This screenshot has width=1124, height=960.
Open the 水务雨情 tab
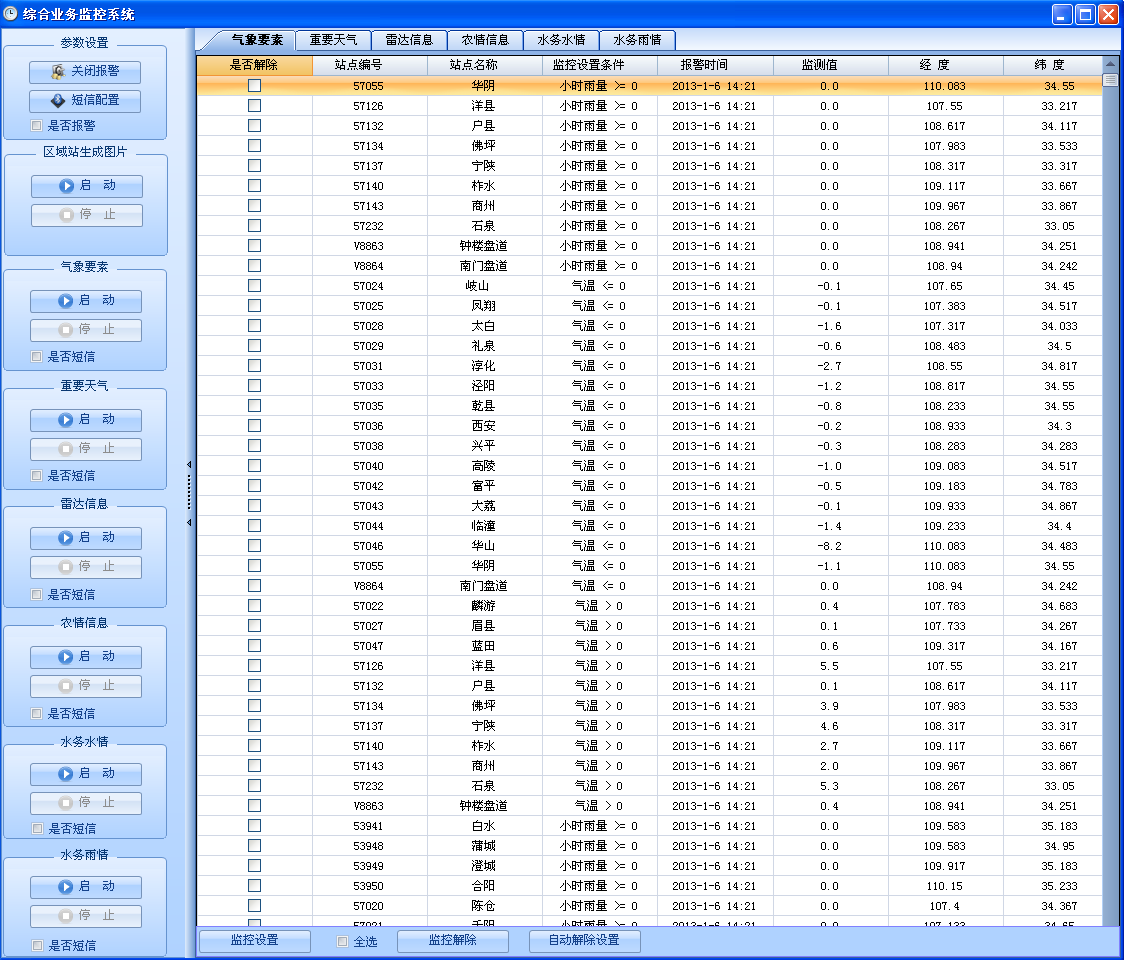[x=637, y=40]
